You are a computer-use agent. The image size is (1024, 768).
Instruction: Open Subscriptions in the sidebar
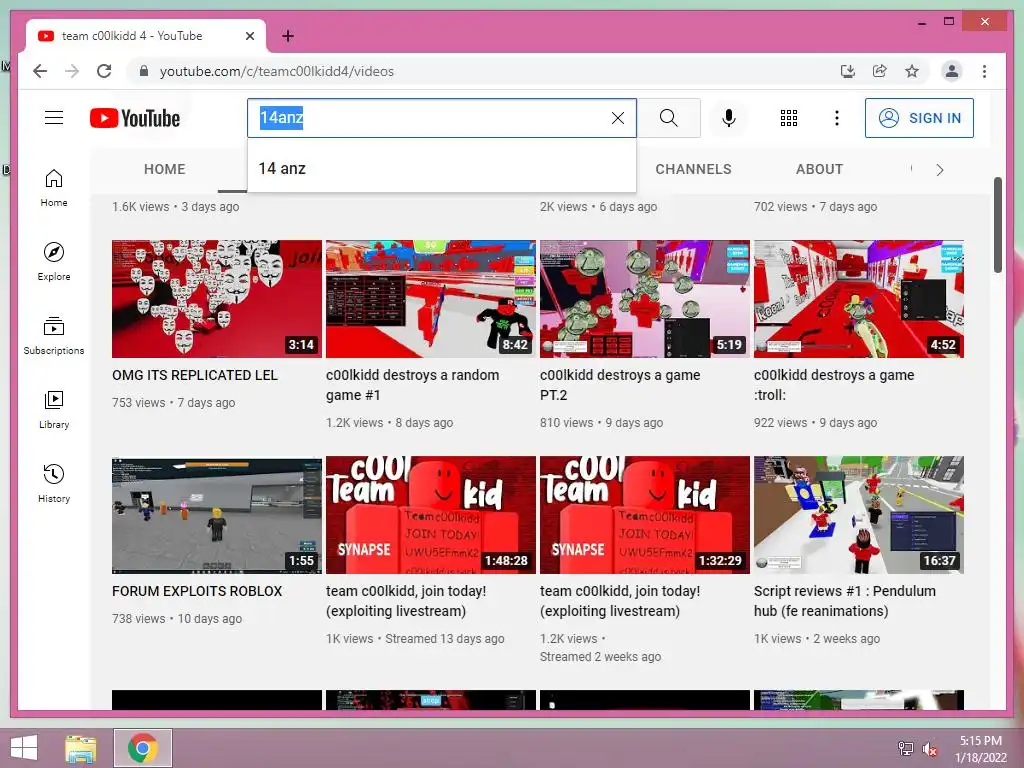(54, 336)
